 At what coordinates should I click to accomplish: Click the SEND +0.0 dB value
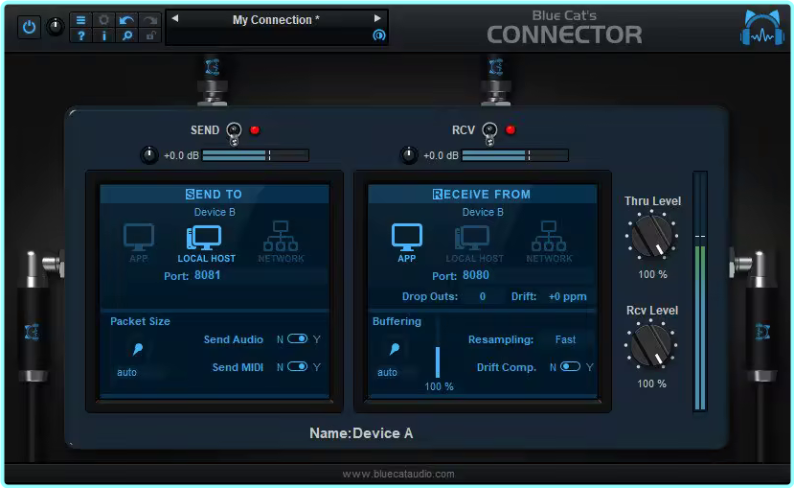point(181,155)
